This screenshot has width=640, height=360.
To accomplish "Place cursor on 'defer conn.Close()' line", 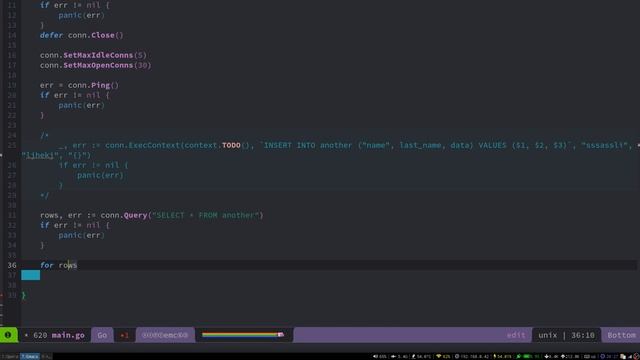I will pyautogui.click(x=82, y=35).
